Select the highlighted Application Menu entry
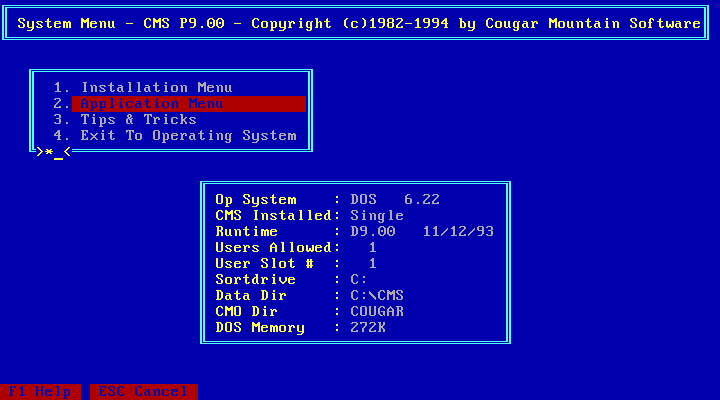The width and height of the screenshot is (720, 400). tap(189, 104)
